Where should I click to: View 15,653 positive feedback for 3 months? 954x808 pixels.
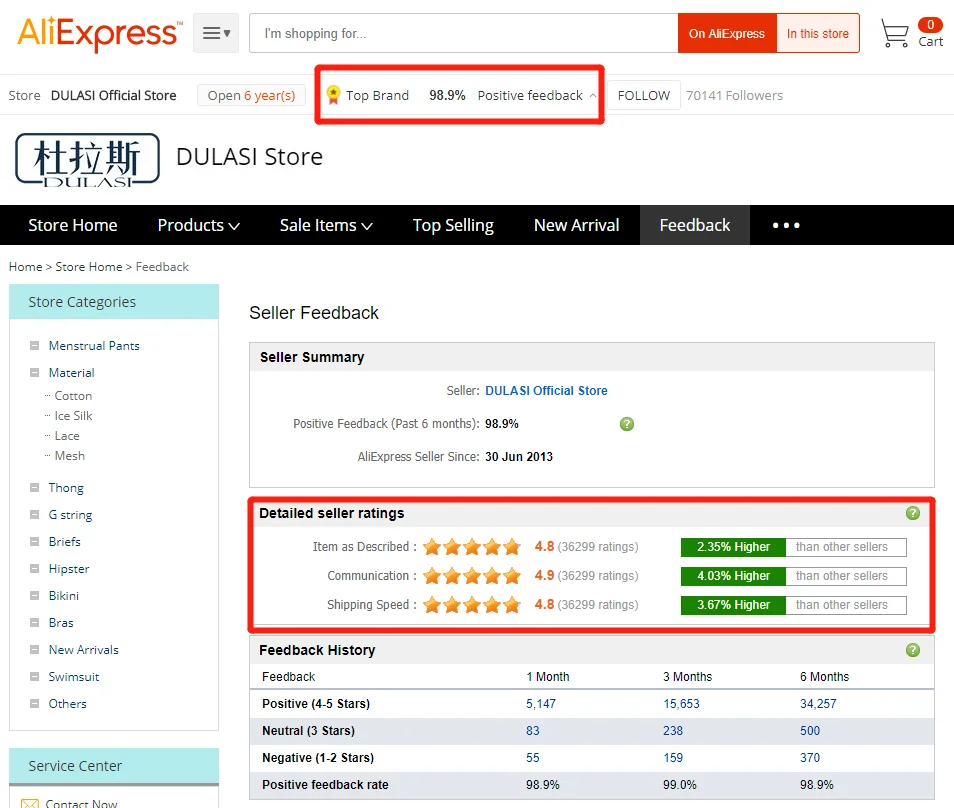681,703
